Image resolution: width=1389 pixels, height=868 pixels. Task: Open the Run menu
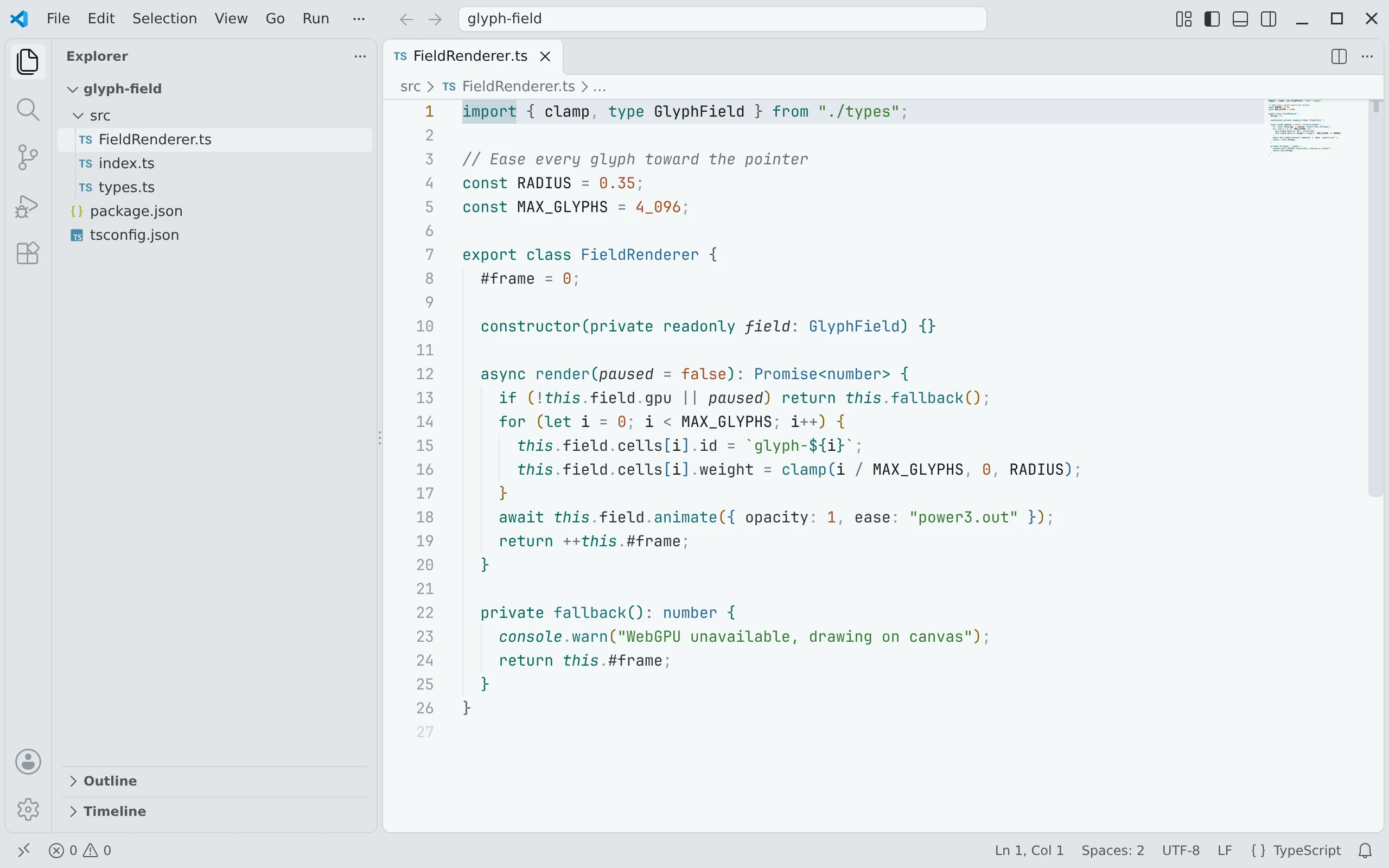(316, 19)
